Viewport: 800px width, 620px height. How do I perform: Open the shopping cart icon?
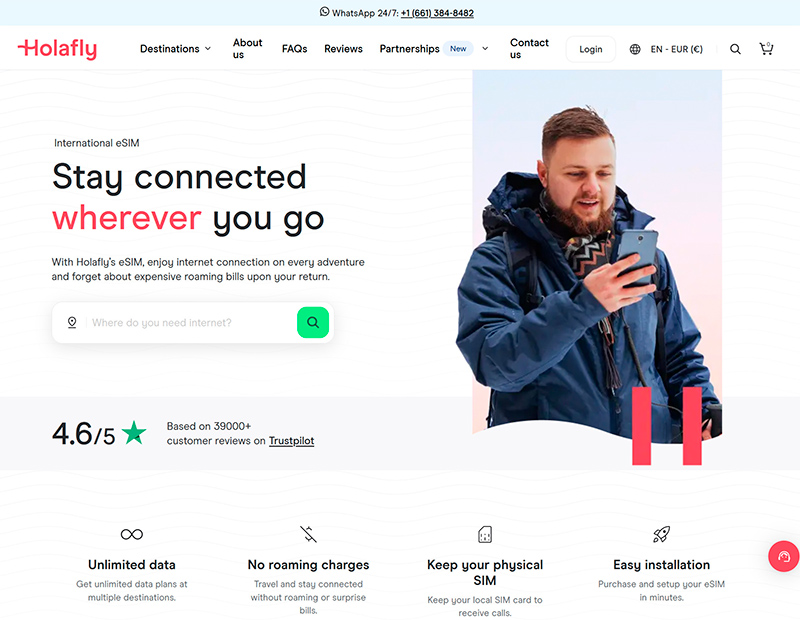[x=766, y=48]
